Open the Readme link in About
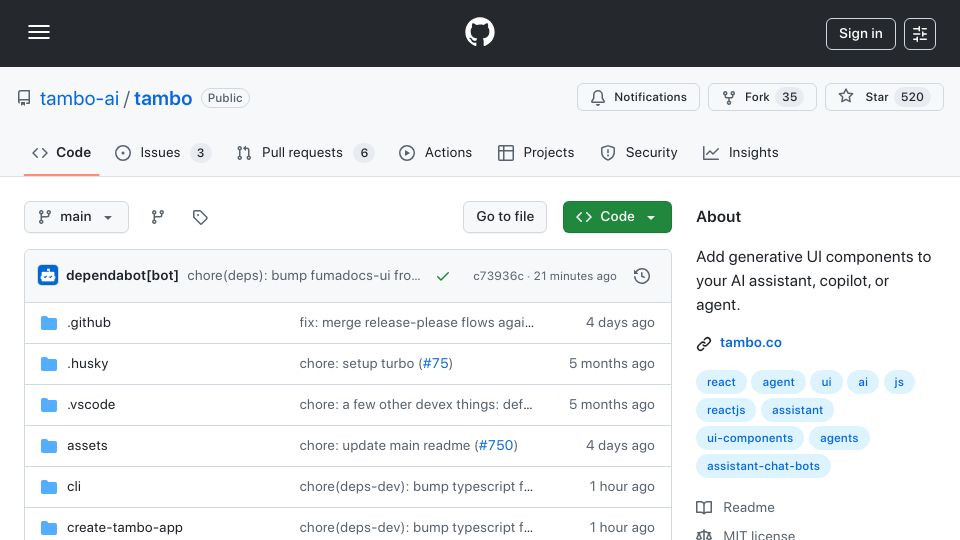The width and height of the screenshot is (960, 540). click(749, 508)
